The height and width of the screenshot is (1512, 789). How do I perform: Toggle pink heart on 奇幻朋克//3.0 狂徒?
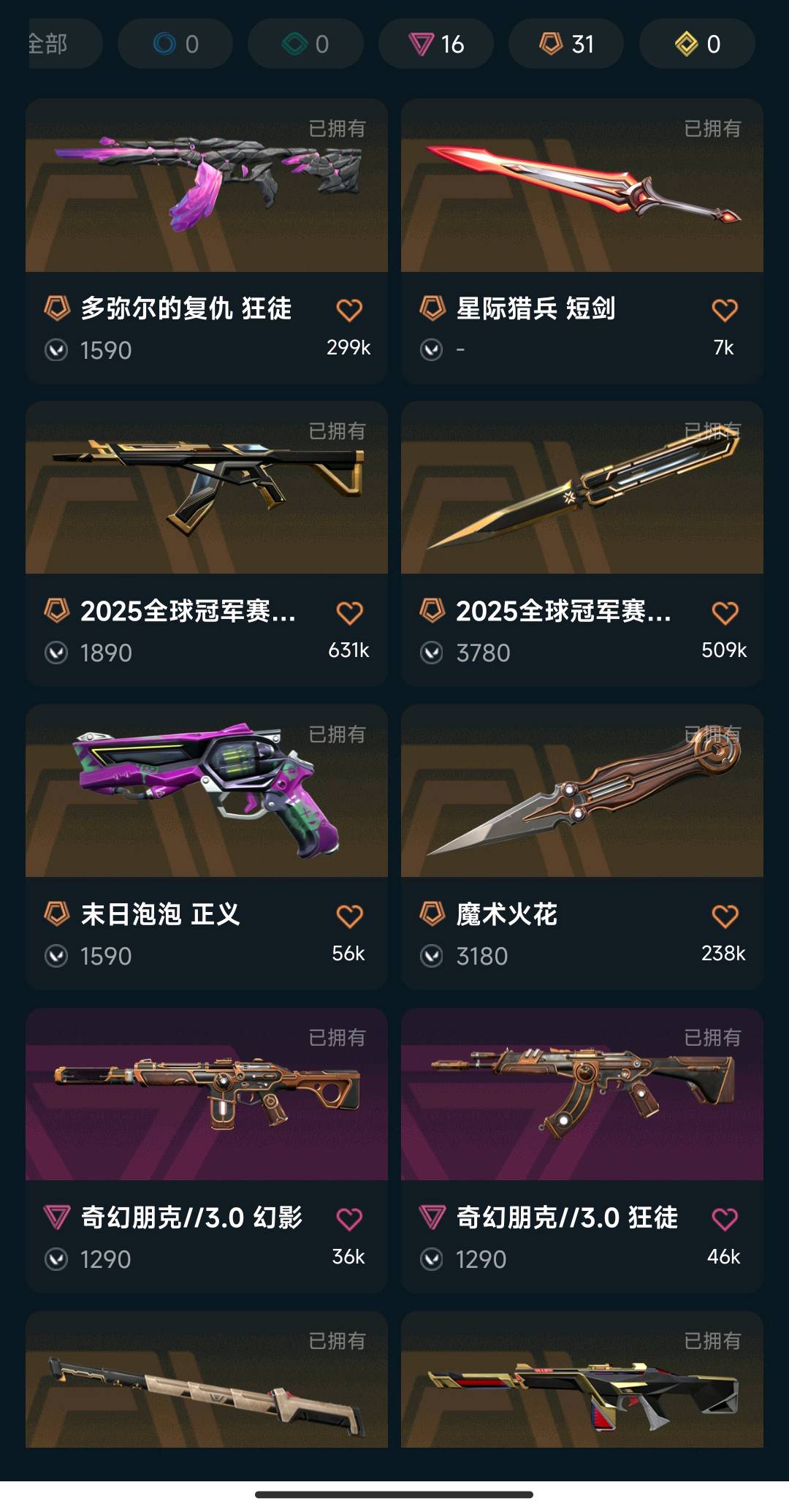coord(725,1219)
